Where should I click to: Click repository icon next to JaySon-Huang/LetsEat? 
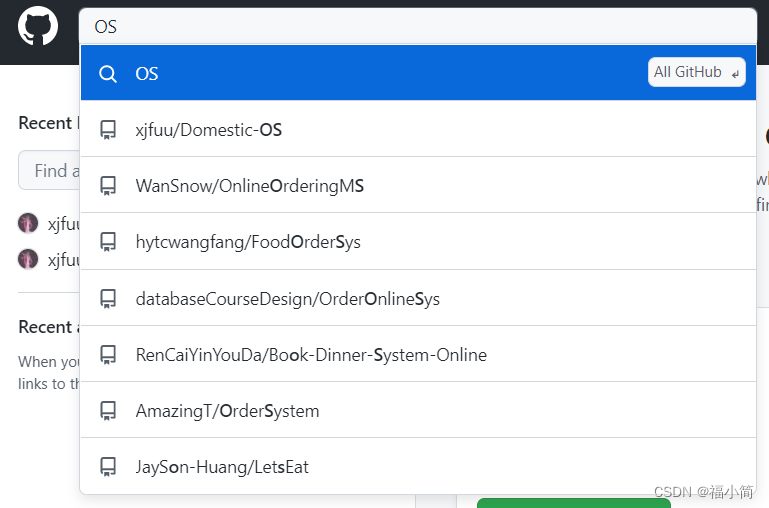[108, 467]
